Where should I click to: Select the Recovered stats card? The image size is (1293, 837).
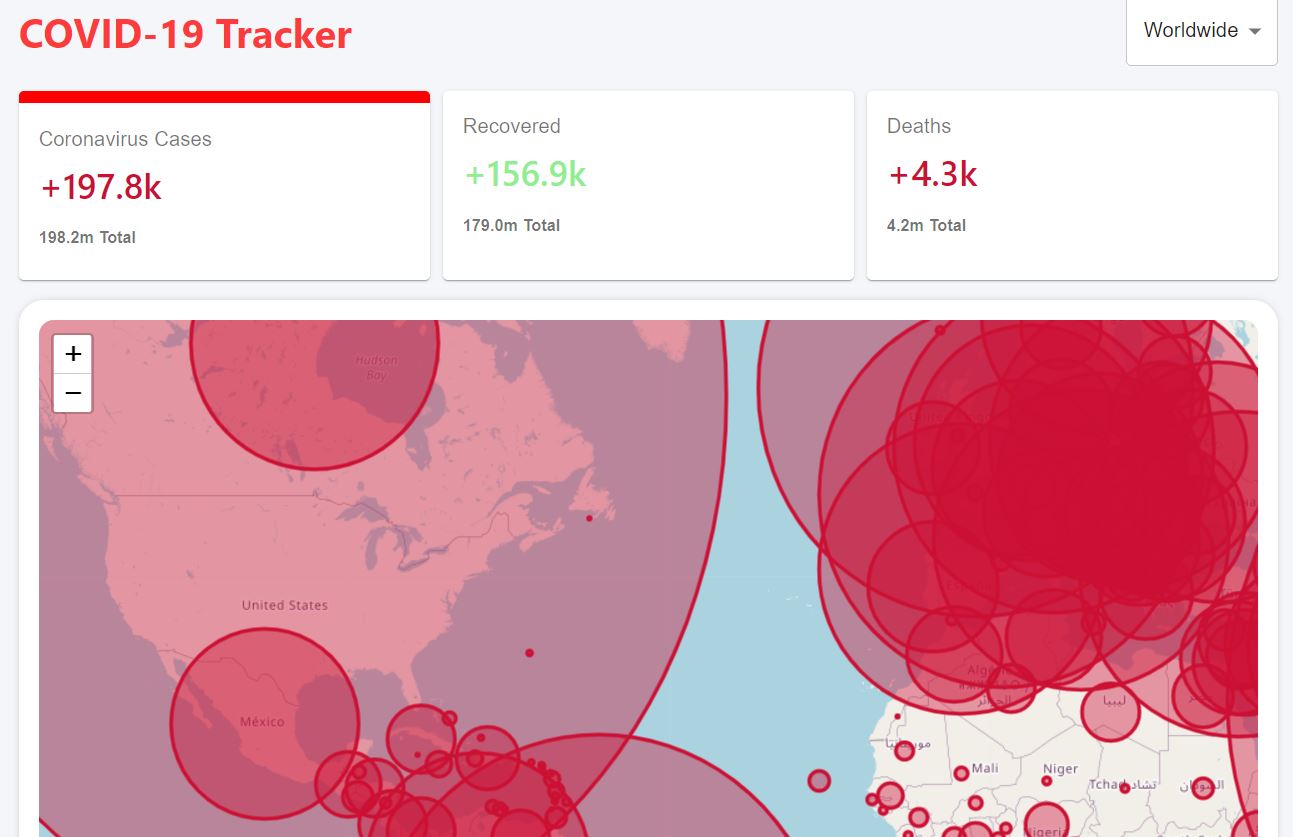tap(648, 186)
